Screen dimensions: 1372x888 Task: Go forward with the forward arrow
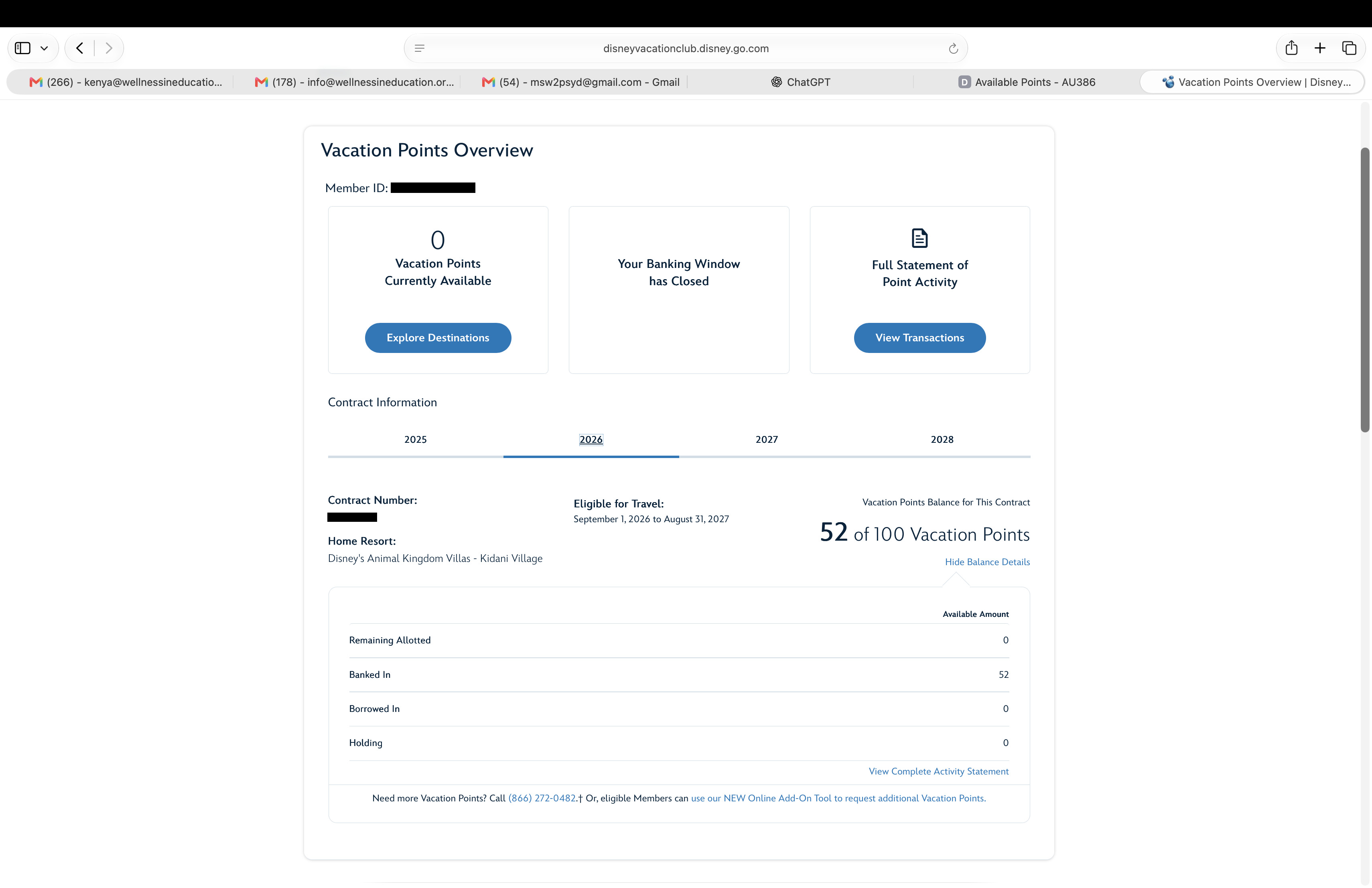tap(108, 49)
